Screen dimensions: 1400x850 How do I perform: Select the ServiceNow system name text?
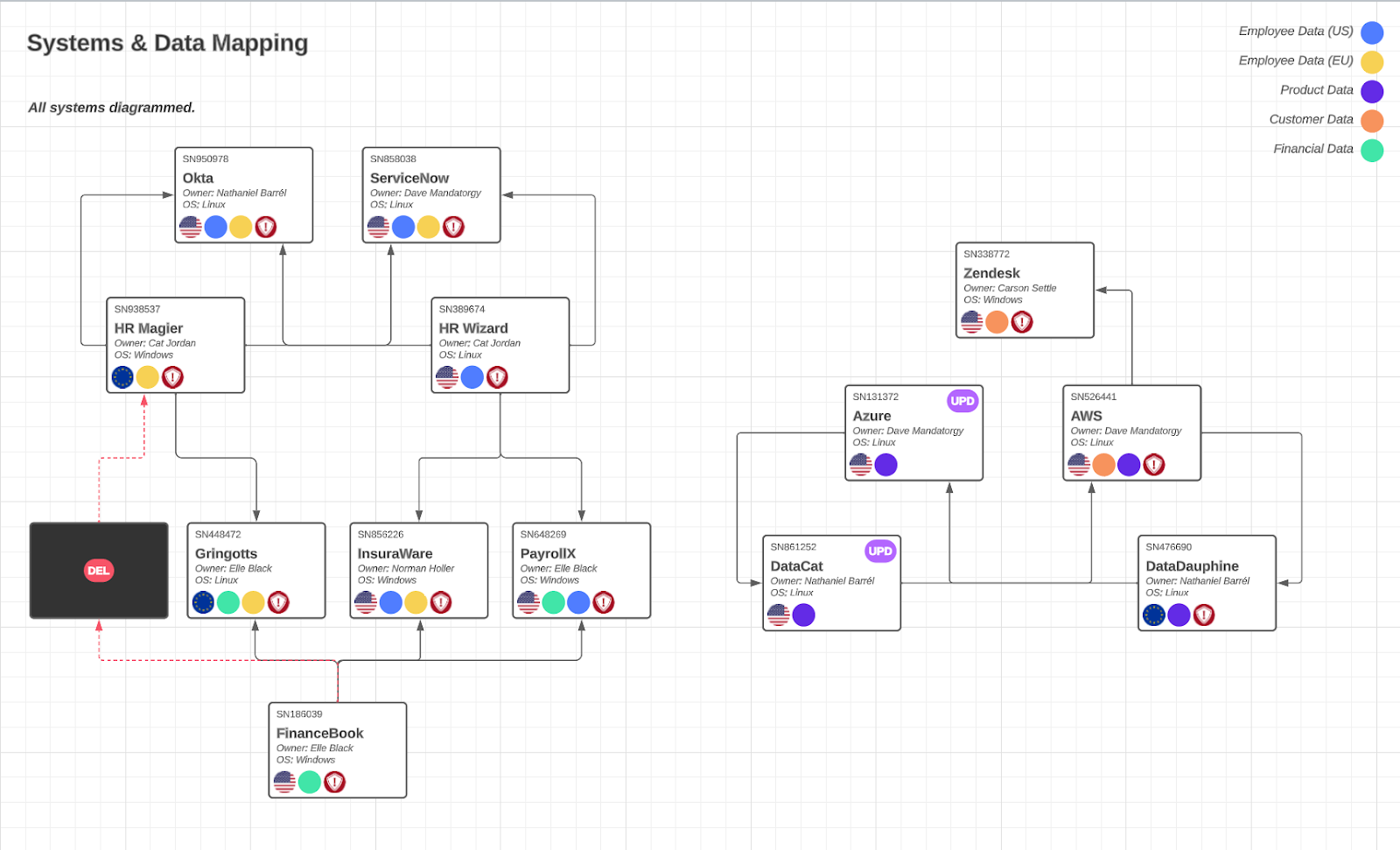[409, 178]
